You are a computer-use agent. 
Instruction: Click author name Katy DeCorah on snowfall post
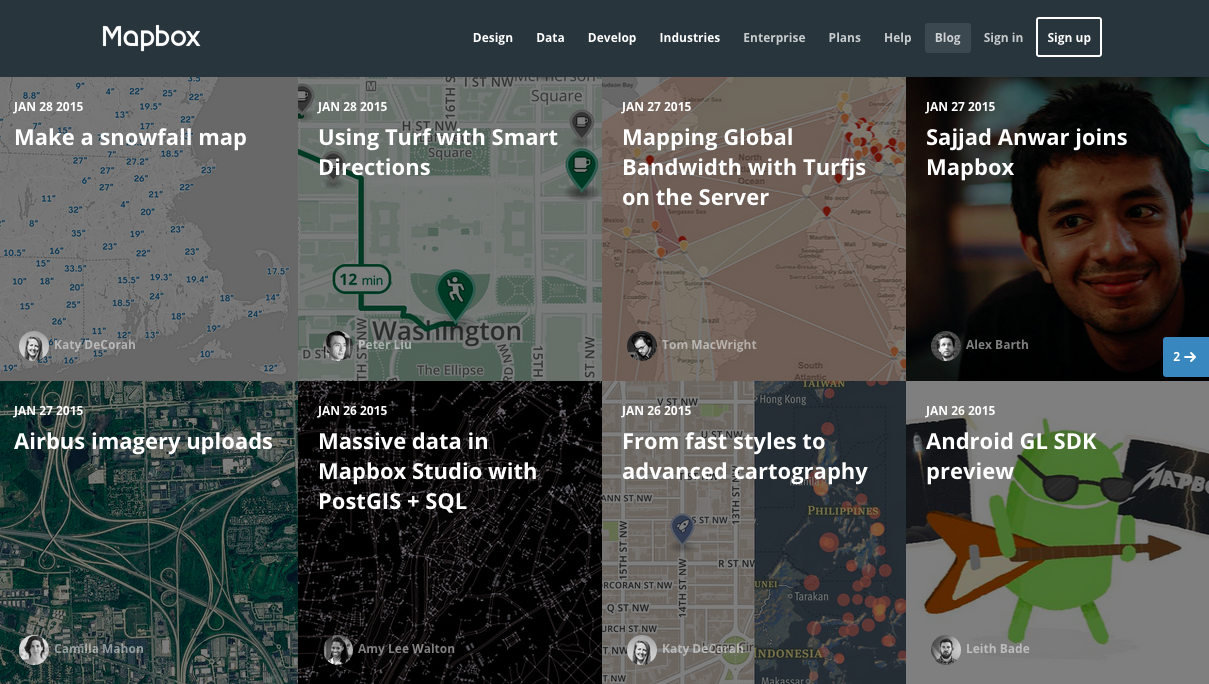[95, 345]
